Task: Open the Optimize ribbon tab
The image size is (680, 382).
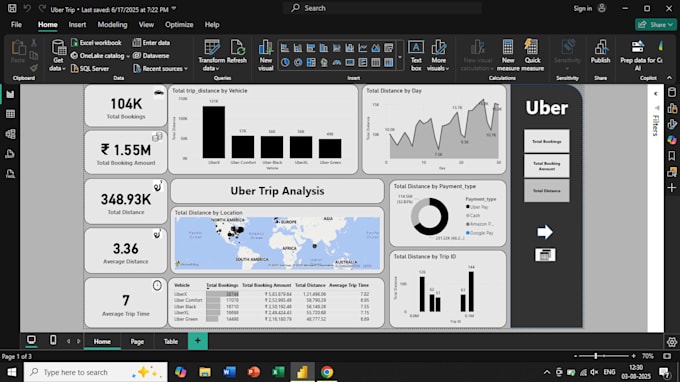Action: (x=179, y=25)
